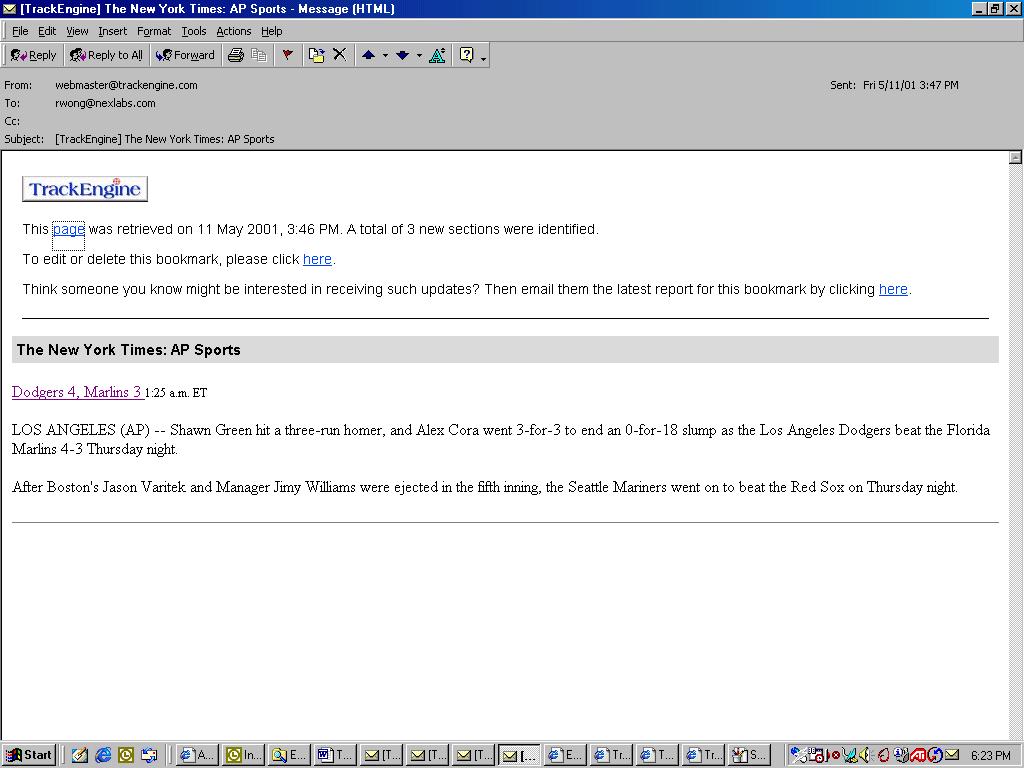Open the Help menu
Viewport: 1024px width, 768px height.
(272, 31)
